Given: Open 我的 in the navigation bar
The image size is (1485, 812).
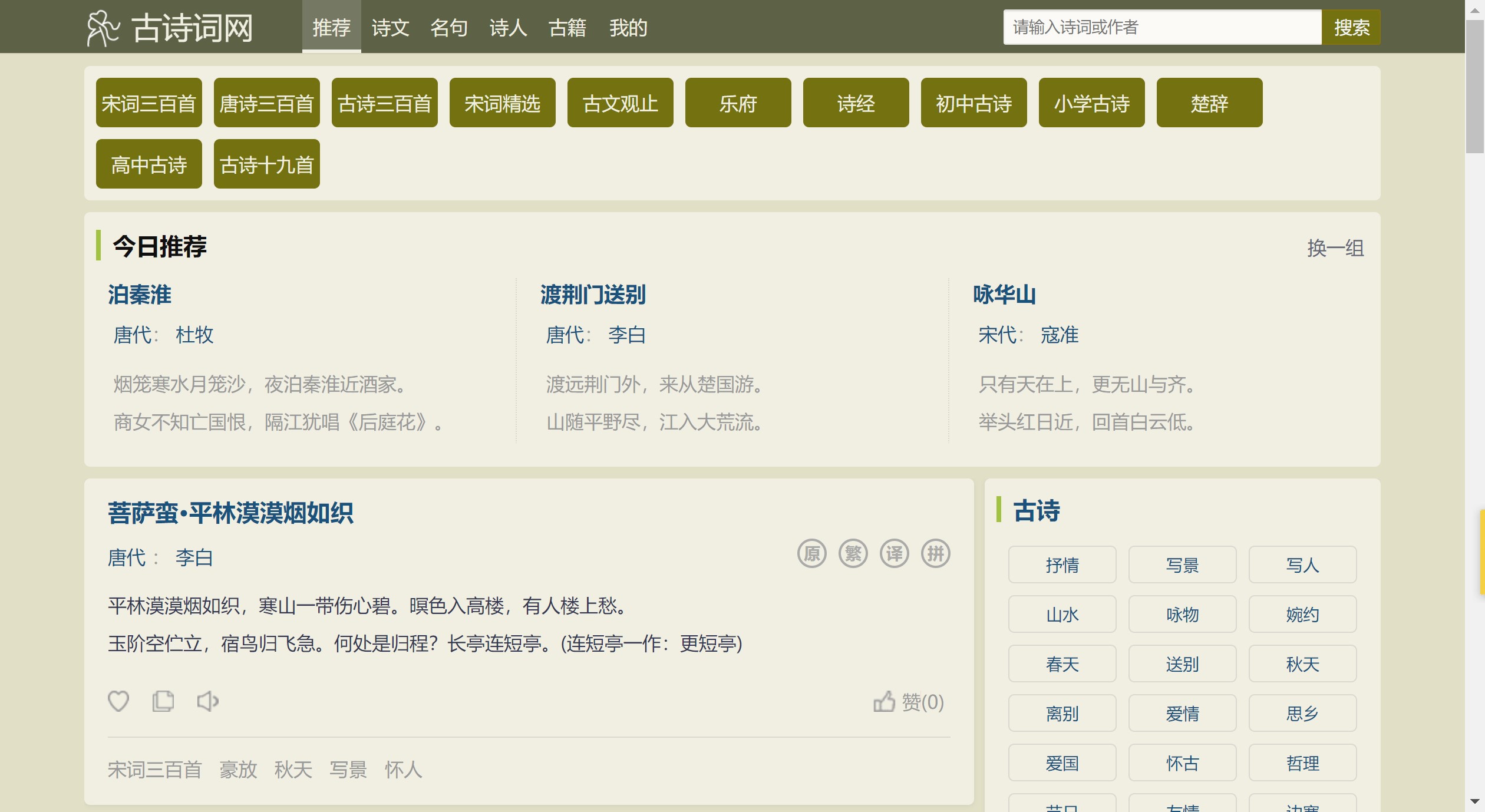Looking at the screenshot, I should tap(628, 28).
